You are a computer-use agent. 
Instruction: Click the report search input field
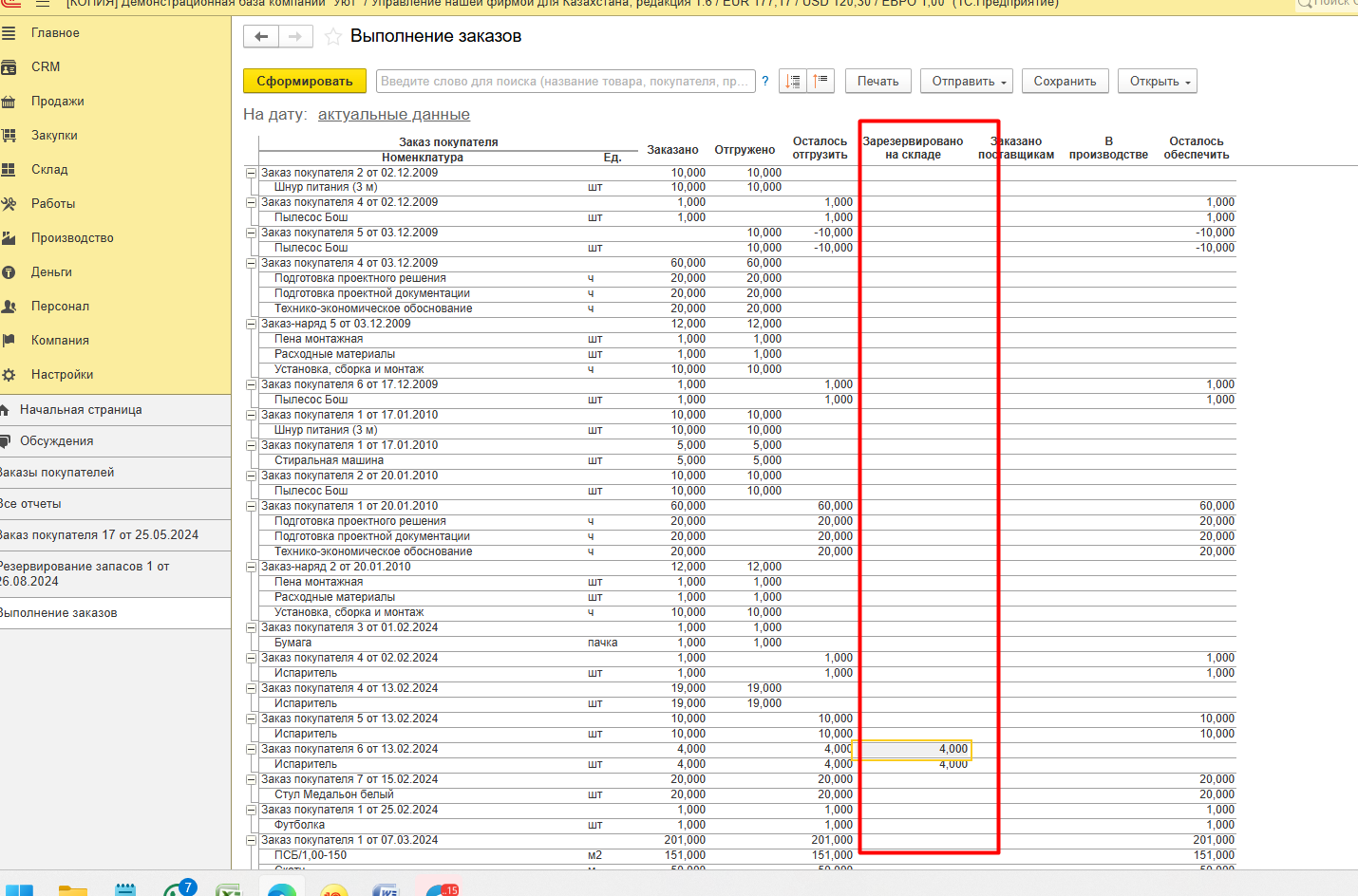[565, 82]
